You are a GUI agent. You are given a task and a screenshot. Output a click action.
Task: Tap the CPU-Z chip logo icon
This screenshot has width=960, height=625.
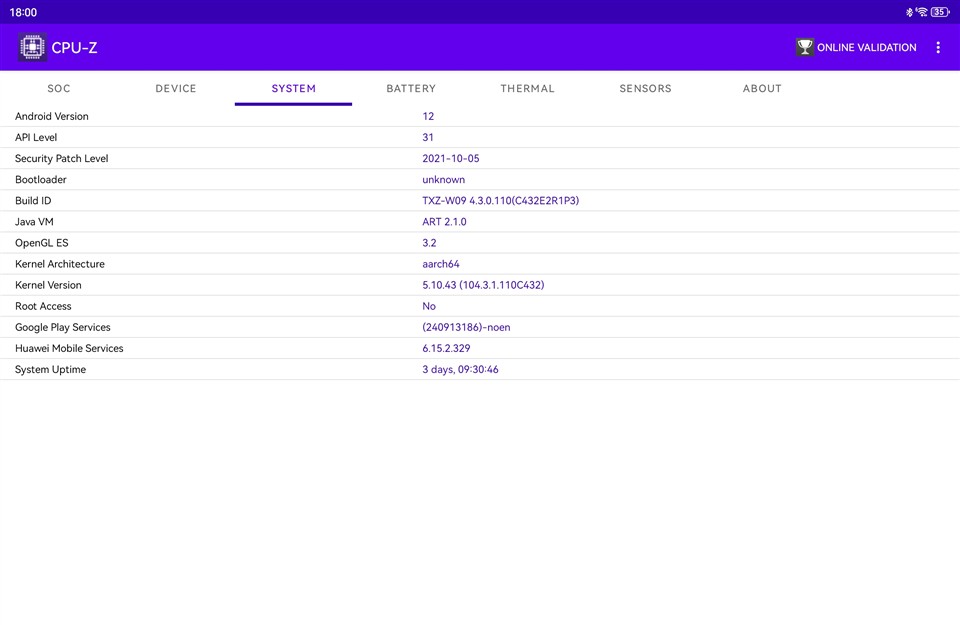(x=32, y=47)
